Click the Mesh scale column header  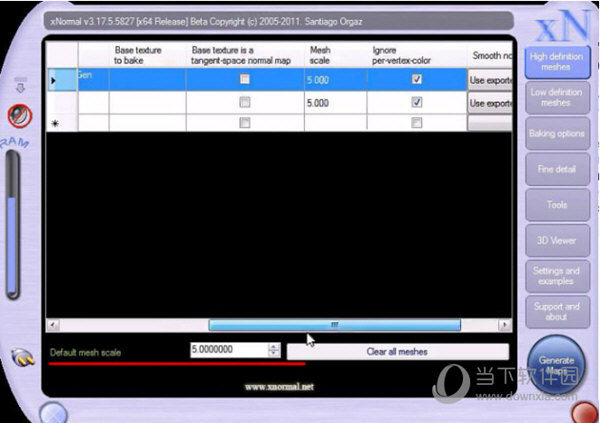pyautogui.click(x=336, y=55)
